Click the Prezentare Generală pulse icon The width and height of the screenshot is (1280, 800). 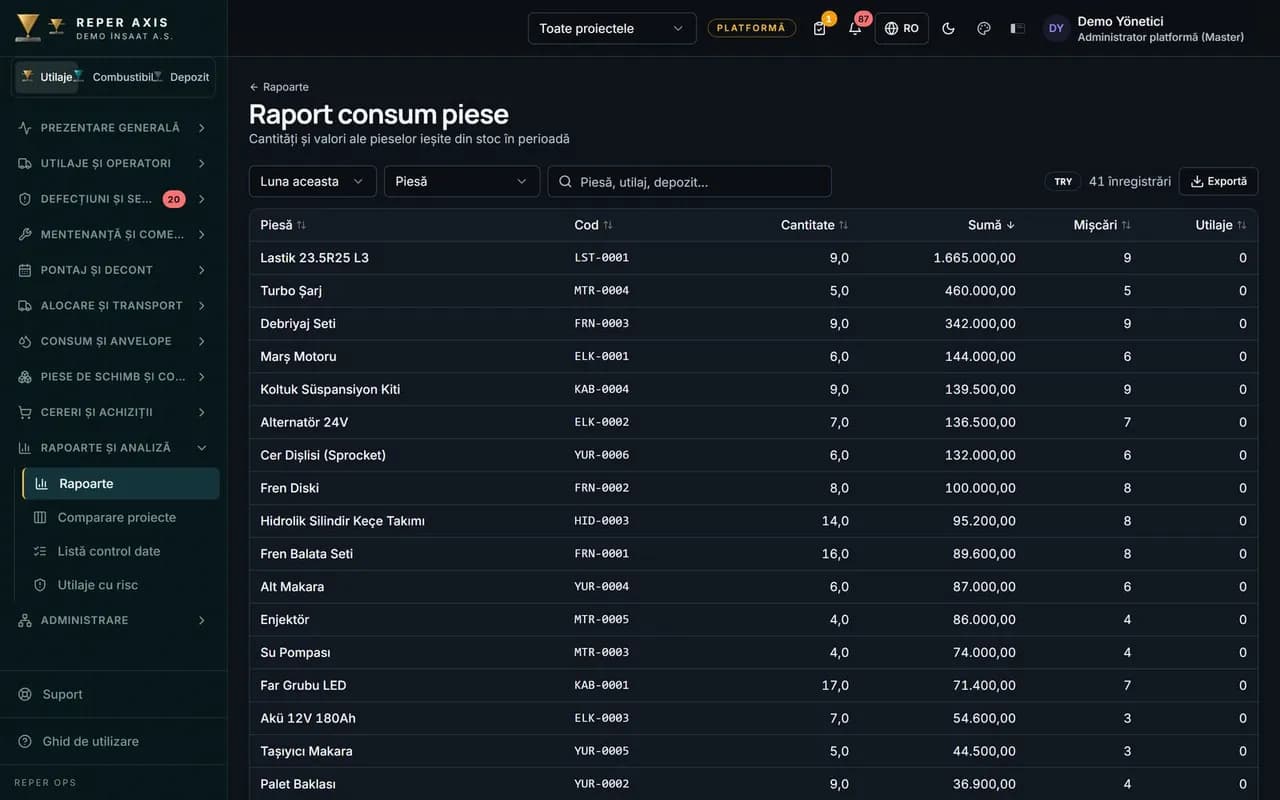25,128
